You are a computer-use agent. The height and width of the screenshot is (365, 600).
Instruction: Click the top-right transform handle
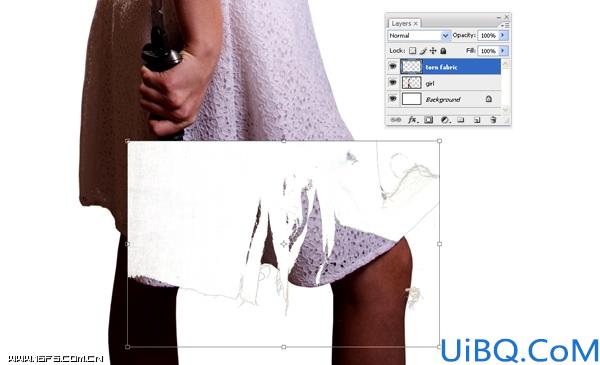pyautogui.click(x=440, y=141)
